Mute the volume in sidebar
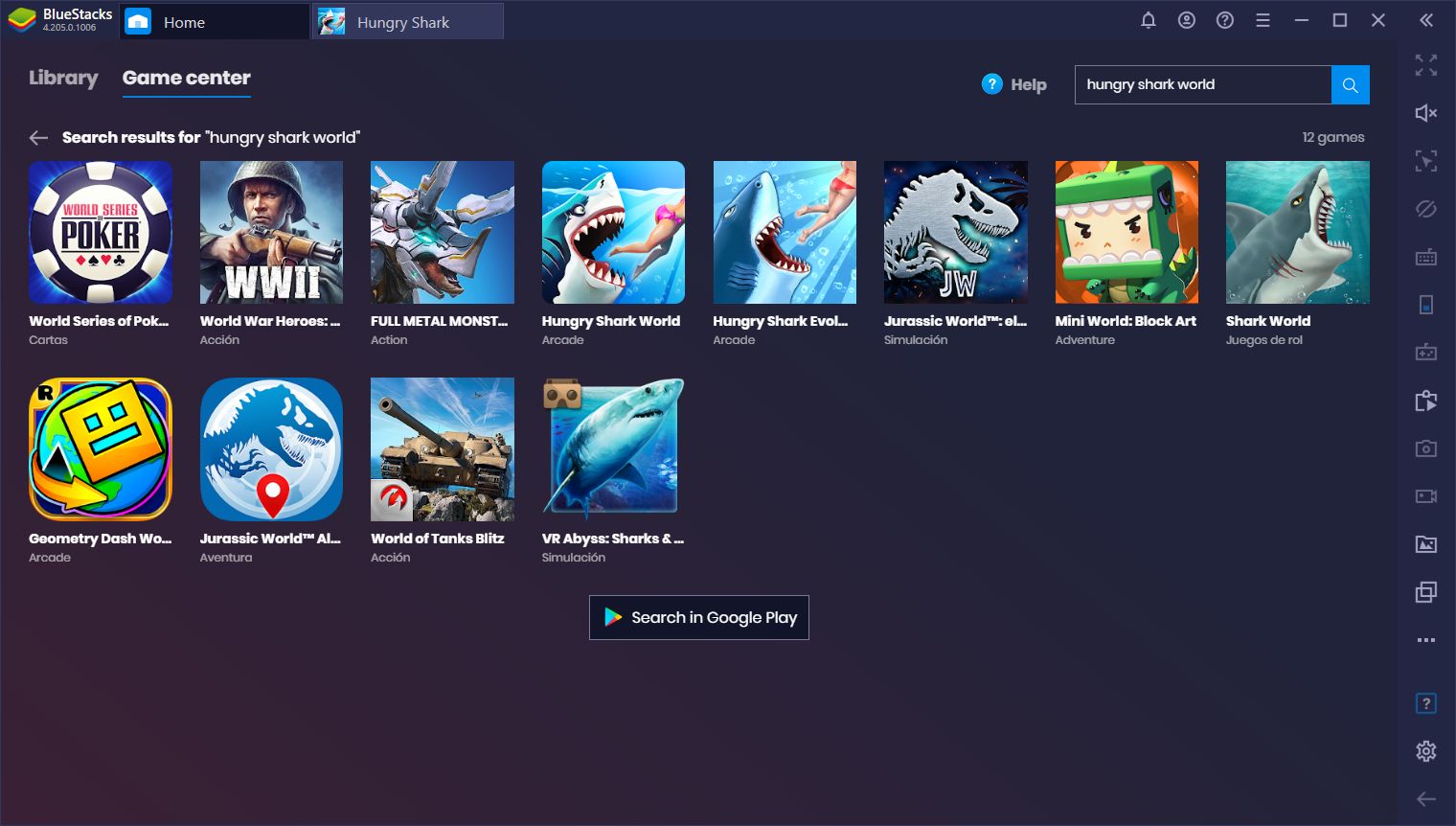This screenshot has width=1456, height=826. [1426, 113]
